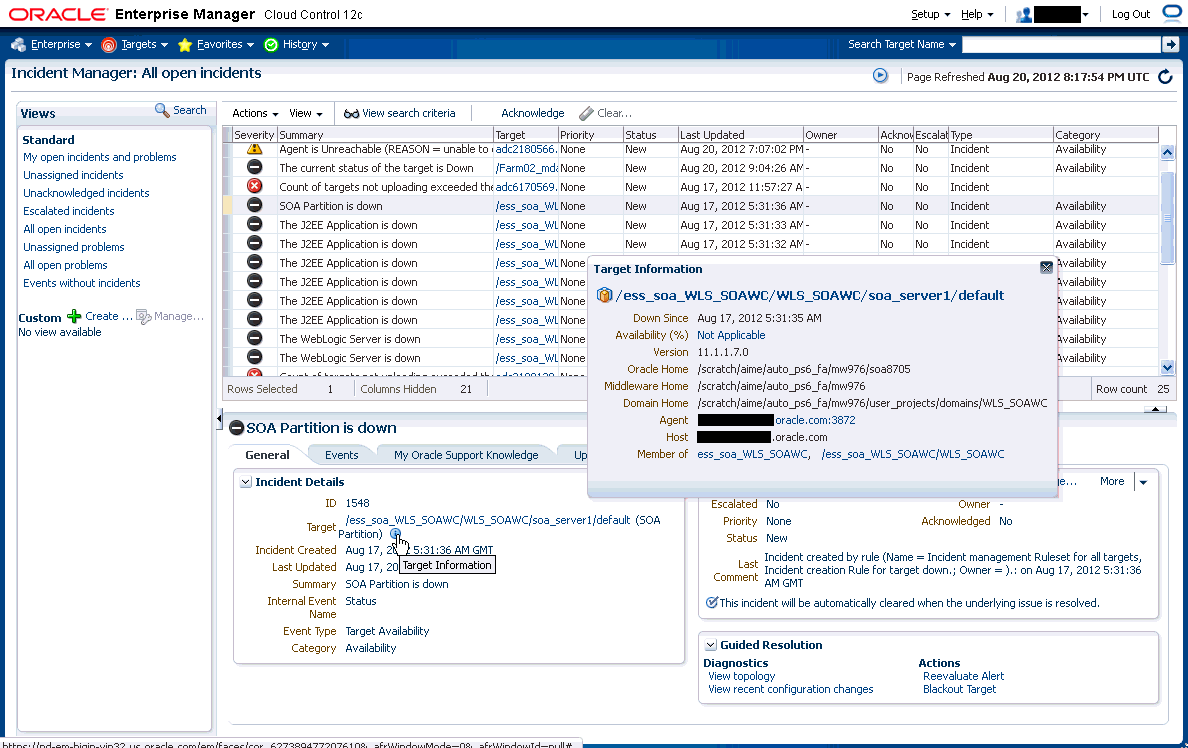Open Unacknowledged incidents view

pyautogui.click(x=86, y=193)
